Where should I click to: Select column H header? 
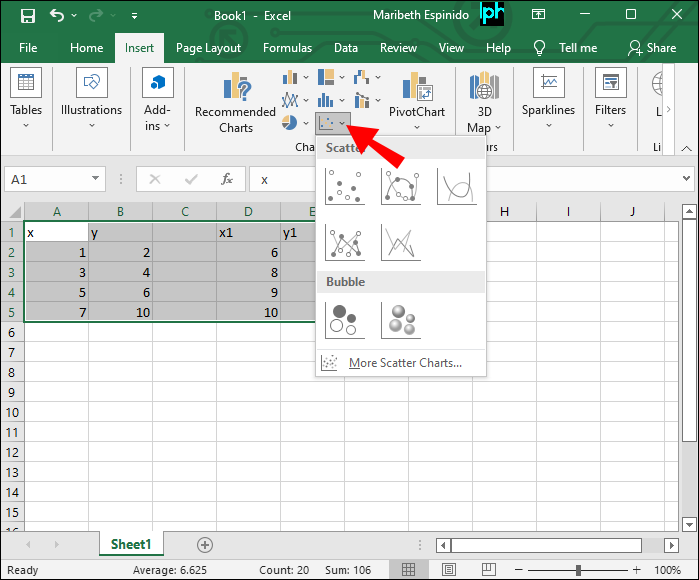click(x=504, y=211)
